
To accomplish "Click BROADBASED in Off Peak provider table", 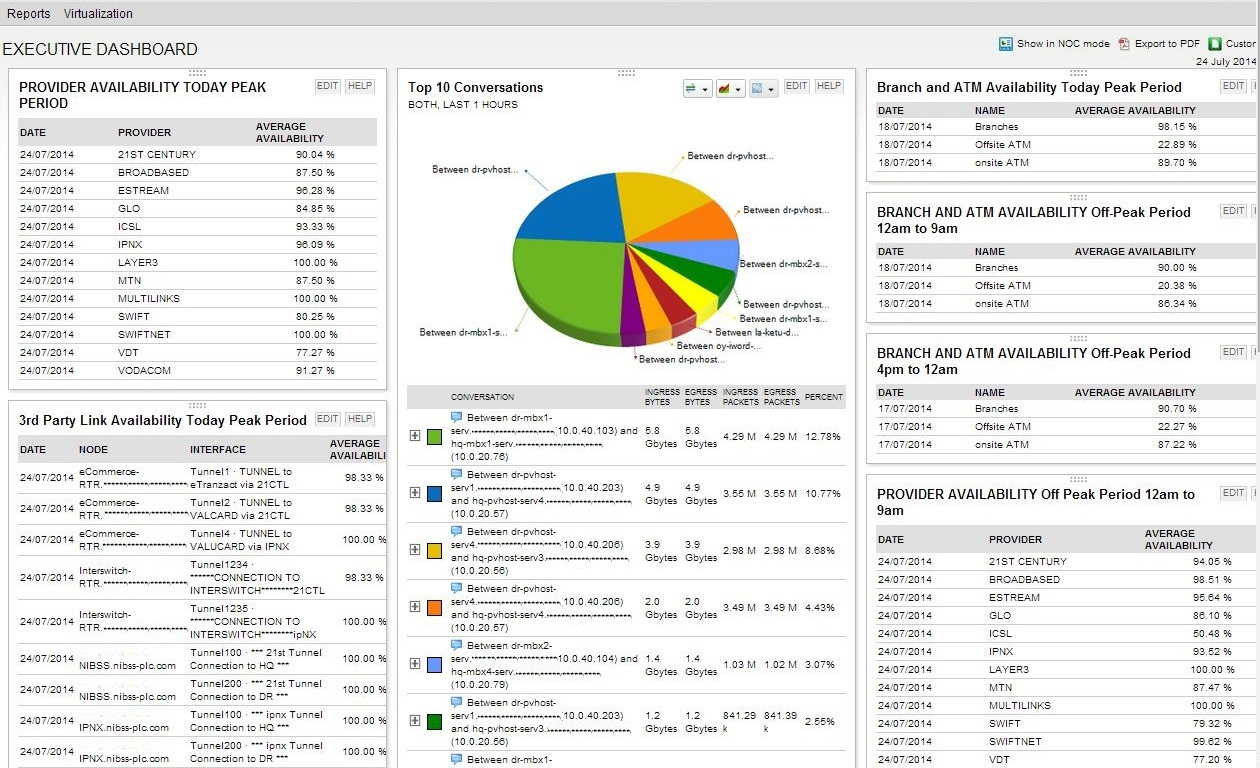I will 1024,579.
